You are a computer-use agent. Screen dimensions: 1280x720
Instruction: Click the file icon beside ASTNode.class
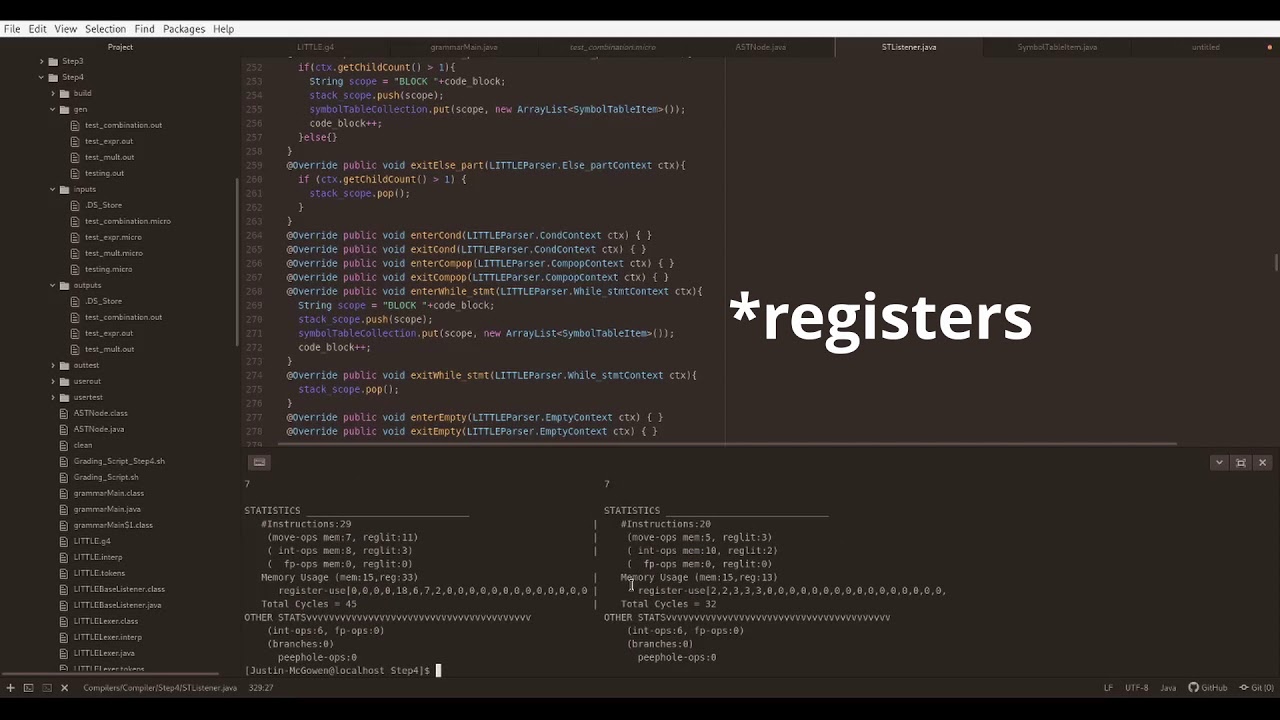point(64,413)
